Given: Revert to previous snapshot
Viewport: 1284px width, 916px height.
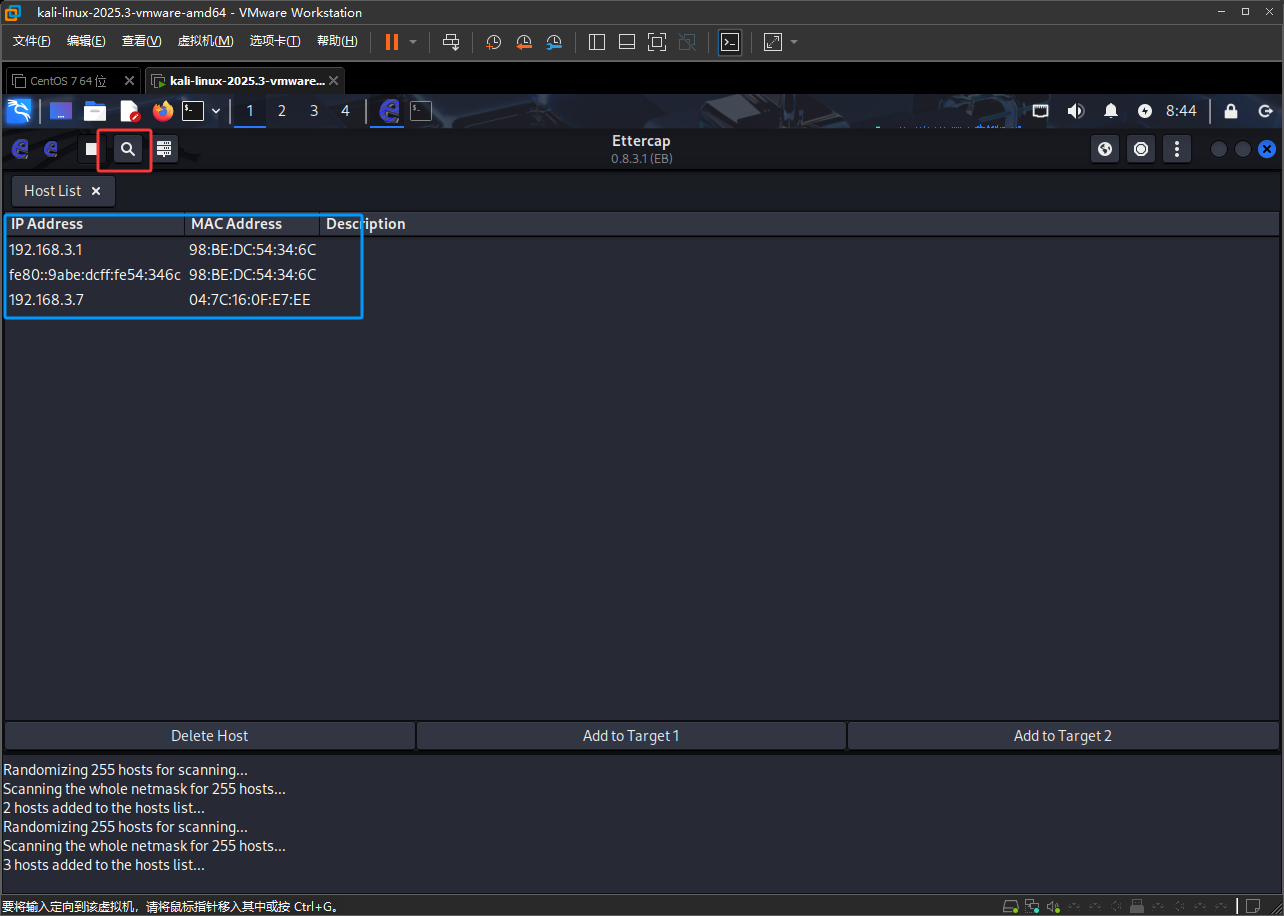Looking at the screenshot, I should click(524, 42).
